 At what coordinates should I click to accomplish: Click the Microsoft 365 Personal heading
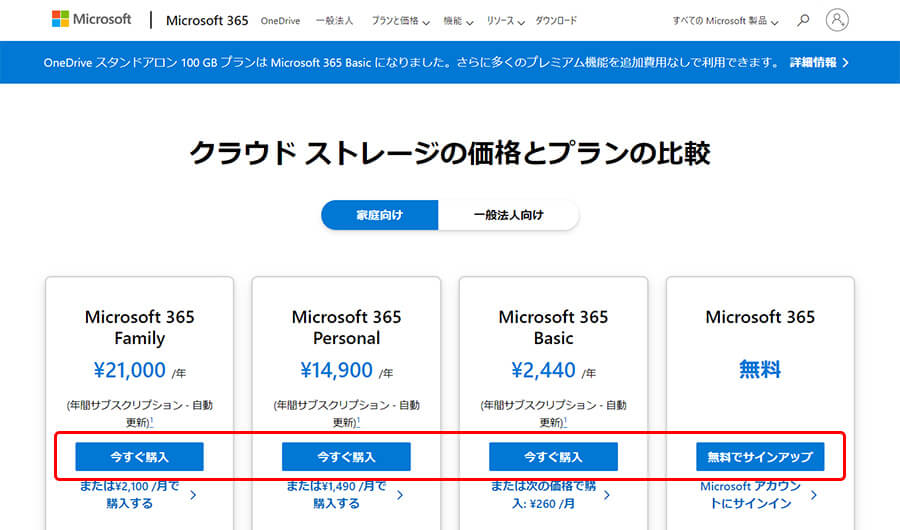click(x=346, y=327)
